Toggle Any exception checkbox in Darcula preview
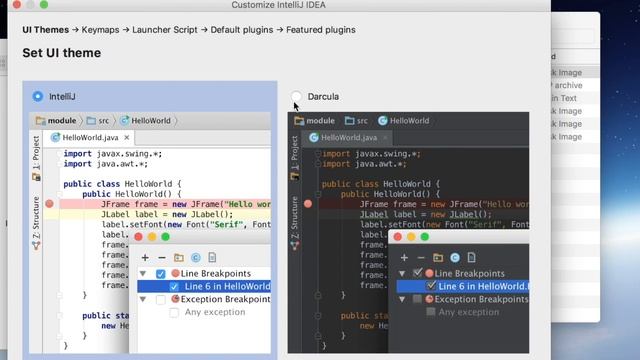 (431, 312)
